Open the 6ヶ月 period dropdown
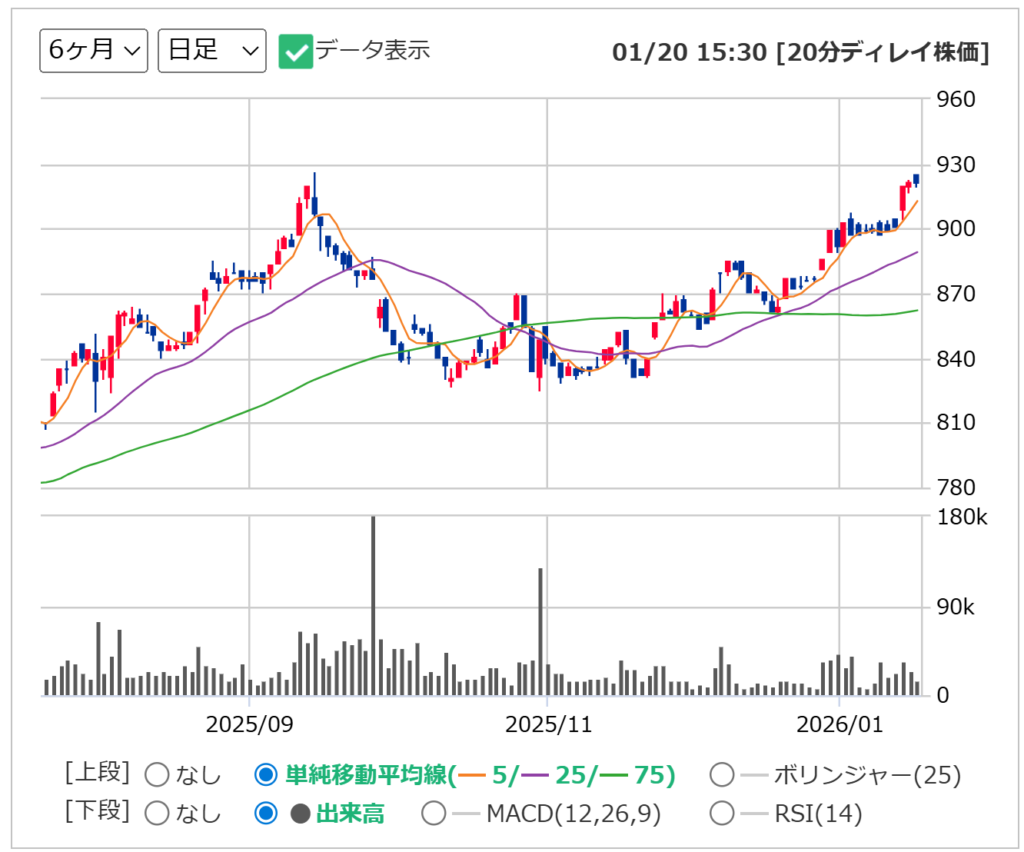Viewport: 1024px width, 852px height. click(x=93, y=51)
